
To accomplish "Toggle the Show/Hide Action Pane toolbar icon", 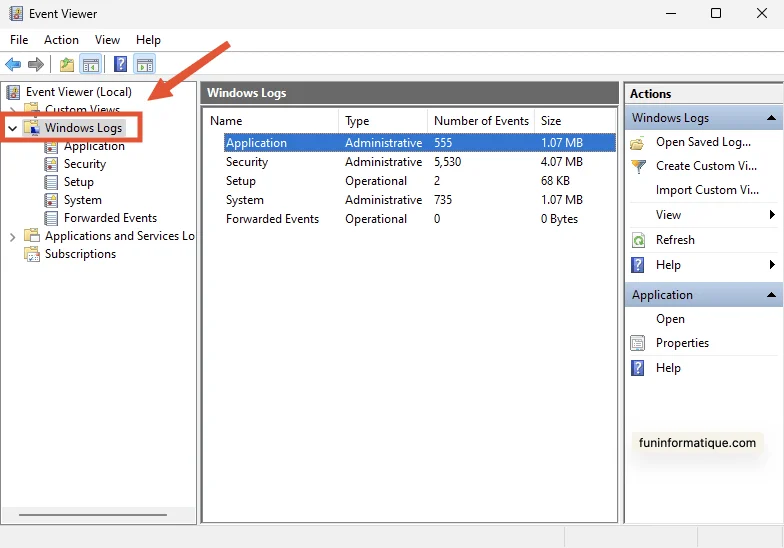I will pos(144,64).
